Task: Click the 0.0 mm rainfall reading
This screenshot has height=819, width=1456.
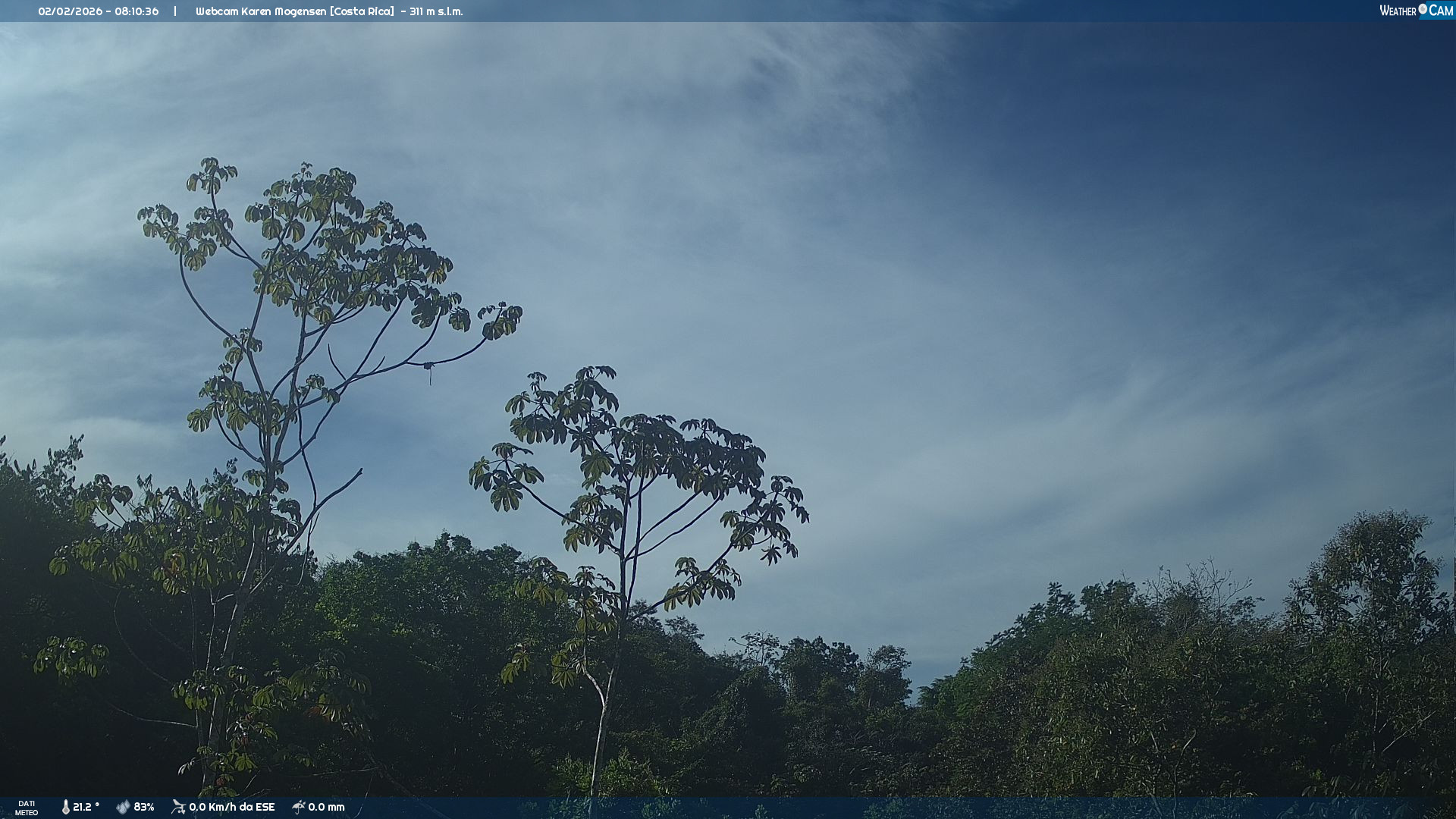Action: pyautogui.click(x=326, y=807)
